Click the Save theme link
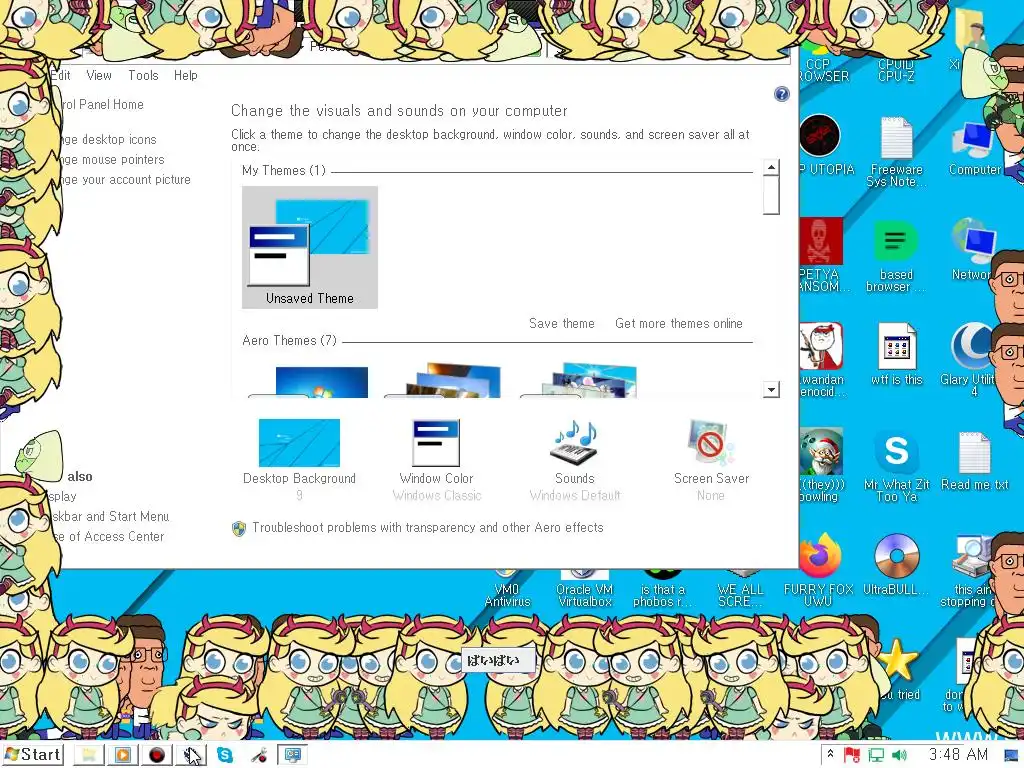 562,323
